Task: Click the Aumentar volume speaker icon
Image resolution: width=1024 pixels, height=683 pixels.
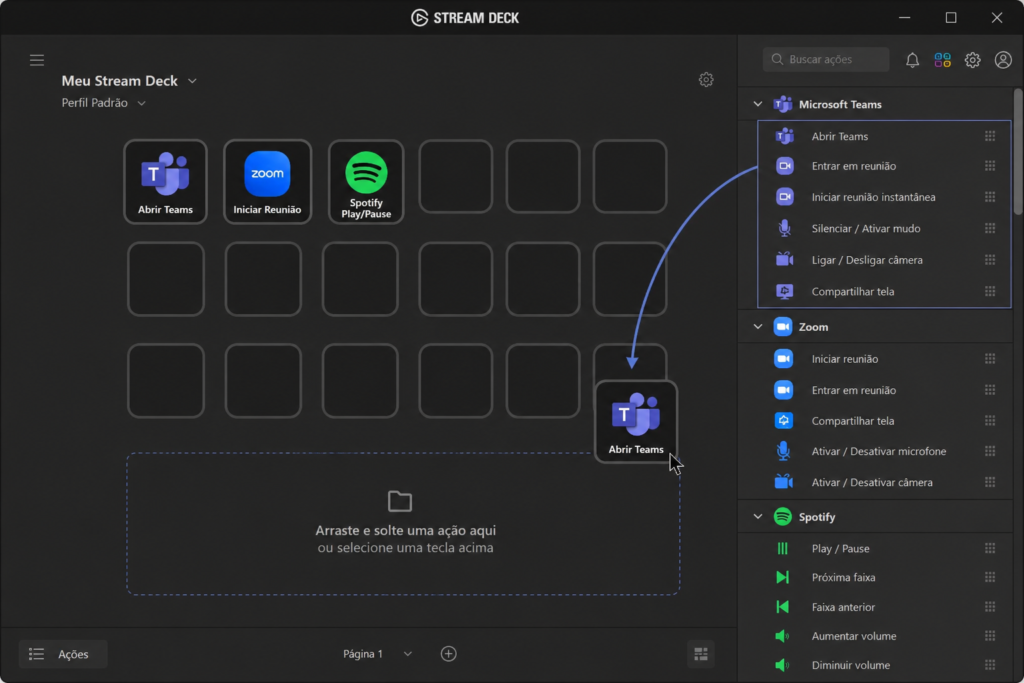Action: [782, 636]
